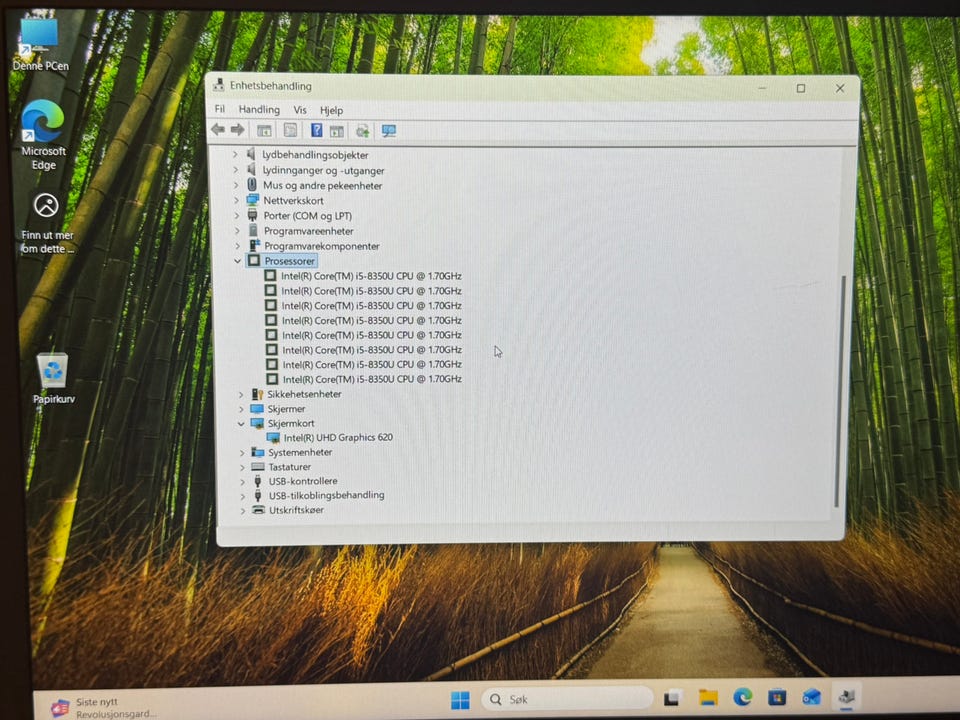Click the USB icon beside USB-kontrollere

pos(258,481)
